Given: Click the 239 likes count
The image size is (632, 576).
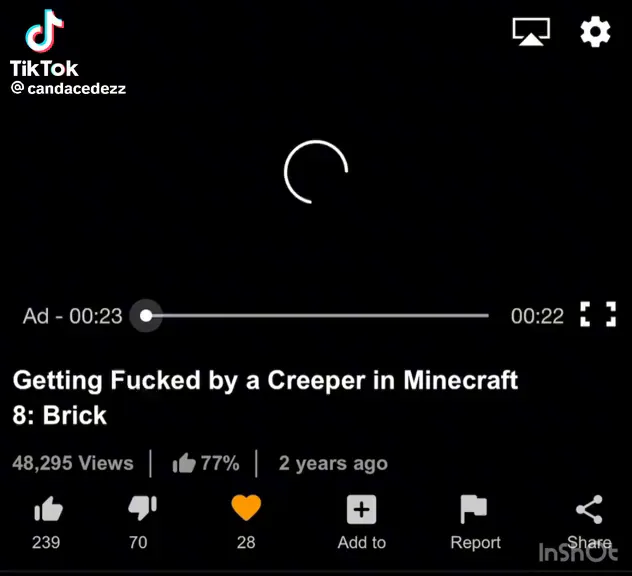Looking at the screenshot, I should tap(46, 543).
